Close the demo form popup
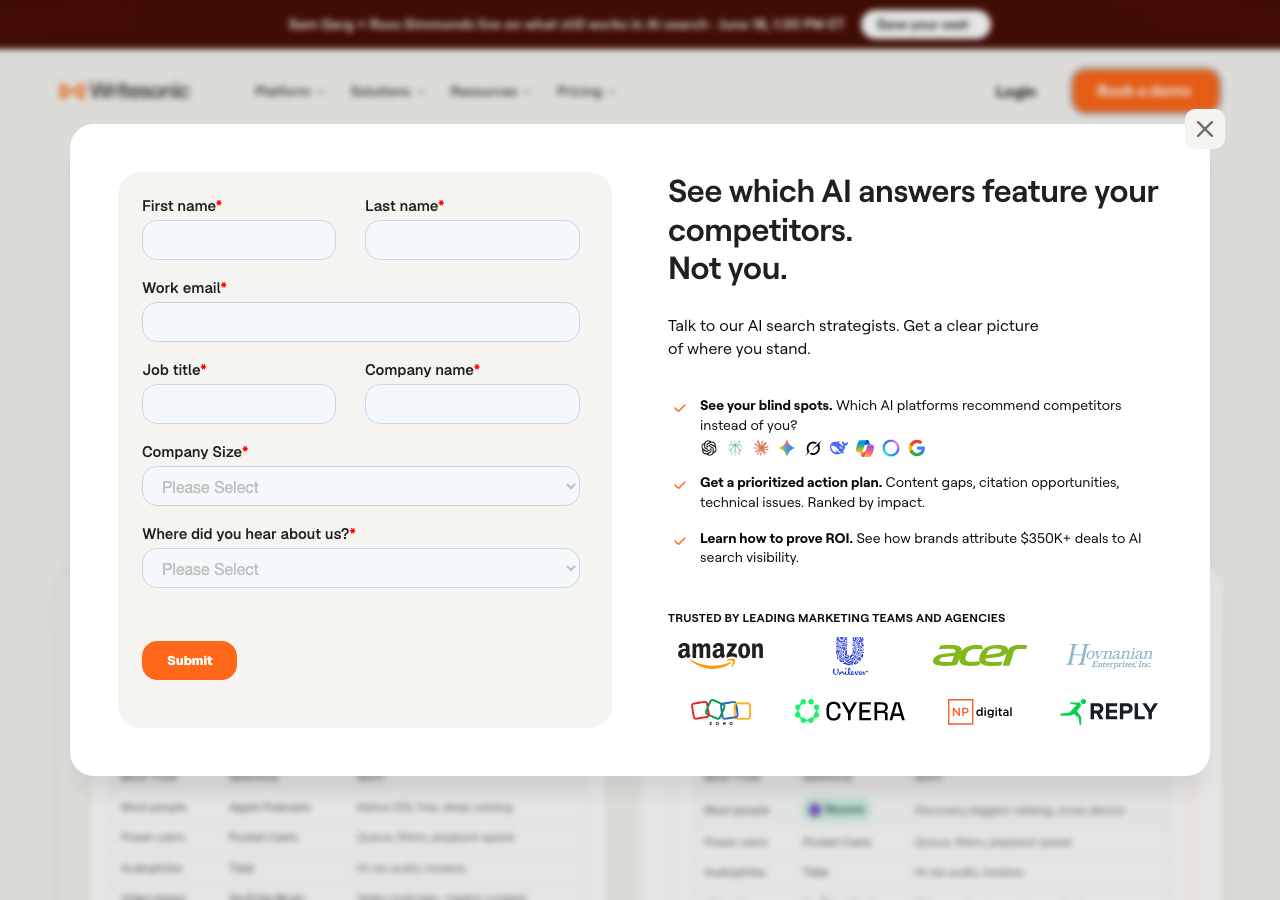This screenshot has width=1280, height=900. 1205,129
